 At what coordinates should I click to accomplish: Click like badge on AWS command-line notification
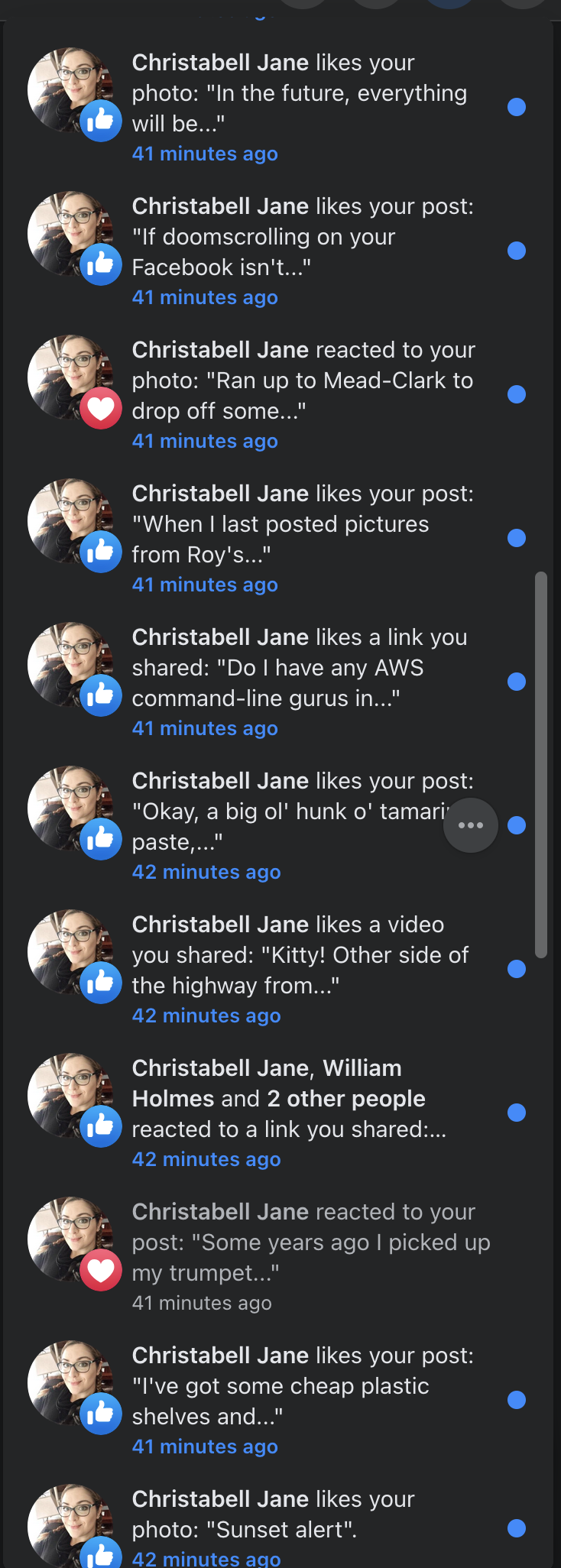(x=101, y=695)
